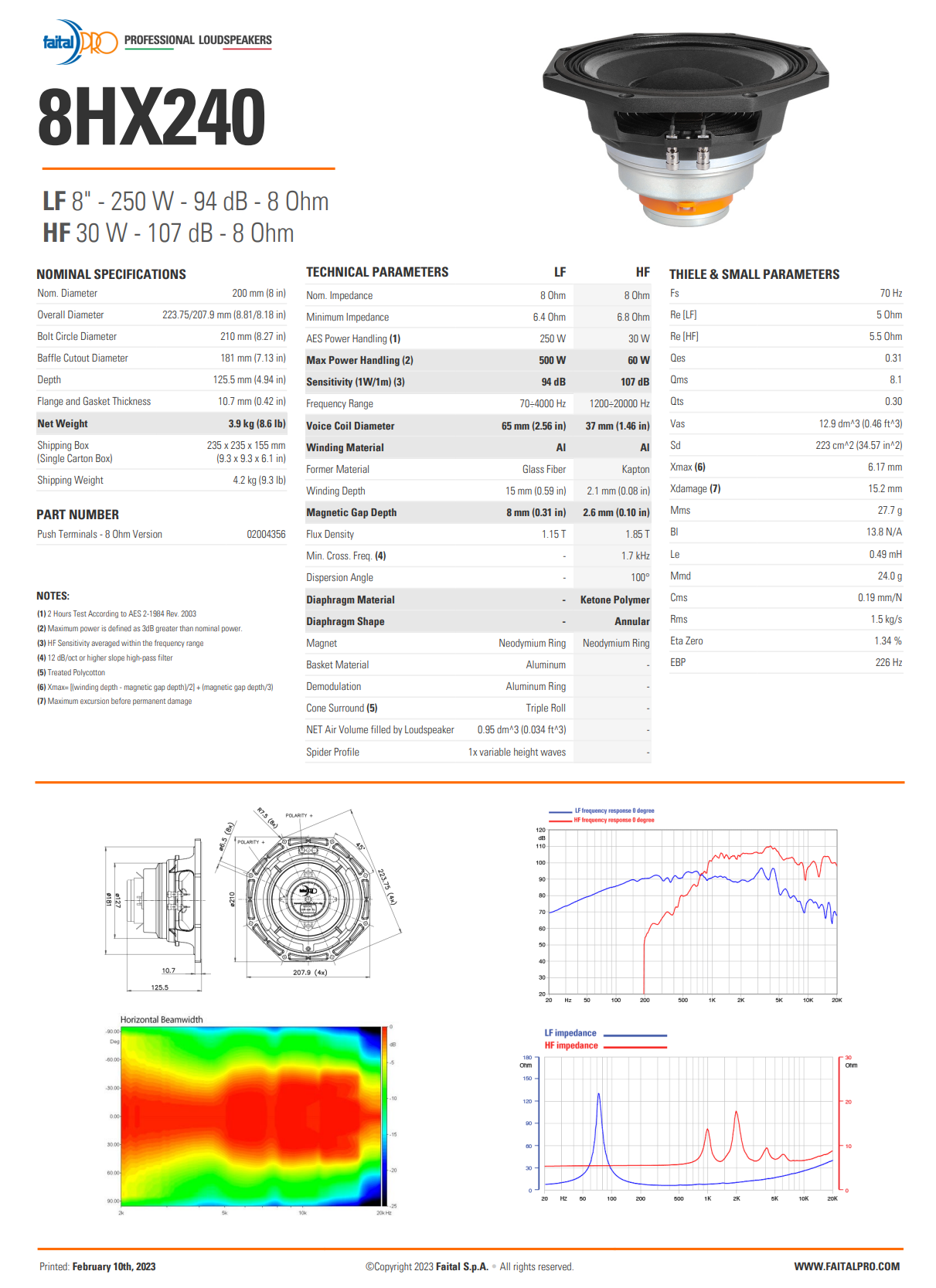Click the printed date February 10th, 2023
Viewport: 936px width, 1288px height.
coord(114,1267)
